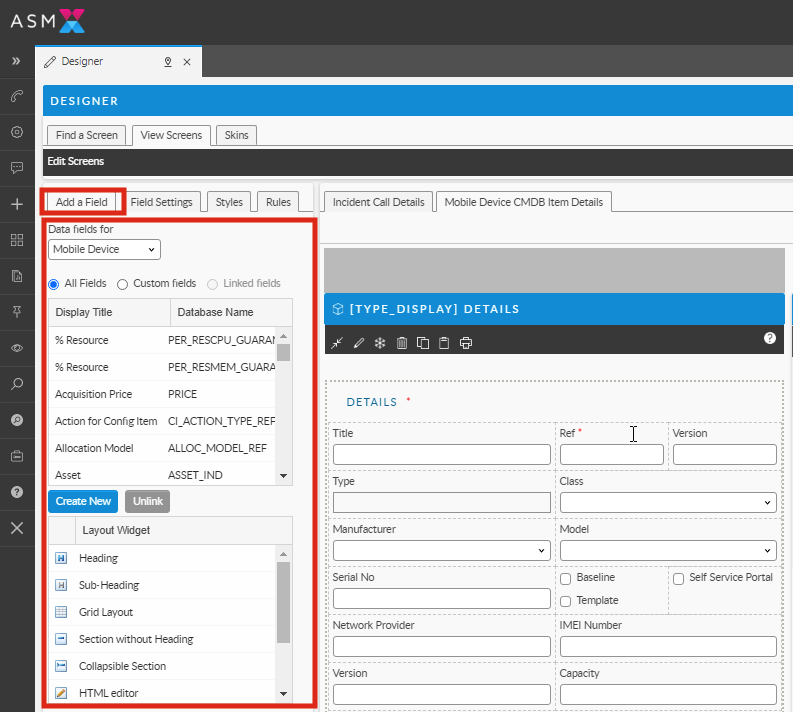
Task: Click the Serial No input field
Action: 441,598
